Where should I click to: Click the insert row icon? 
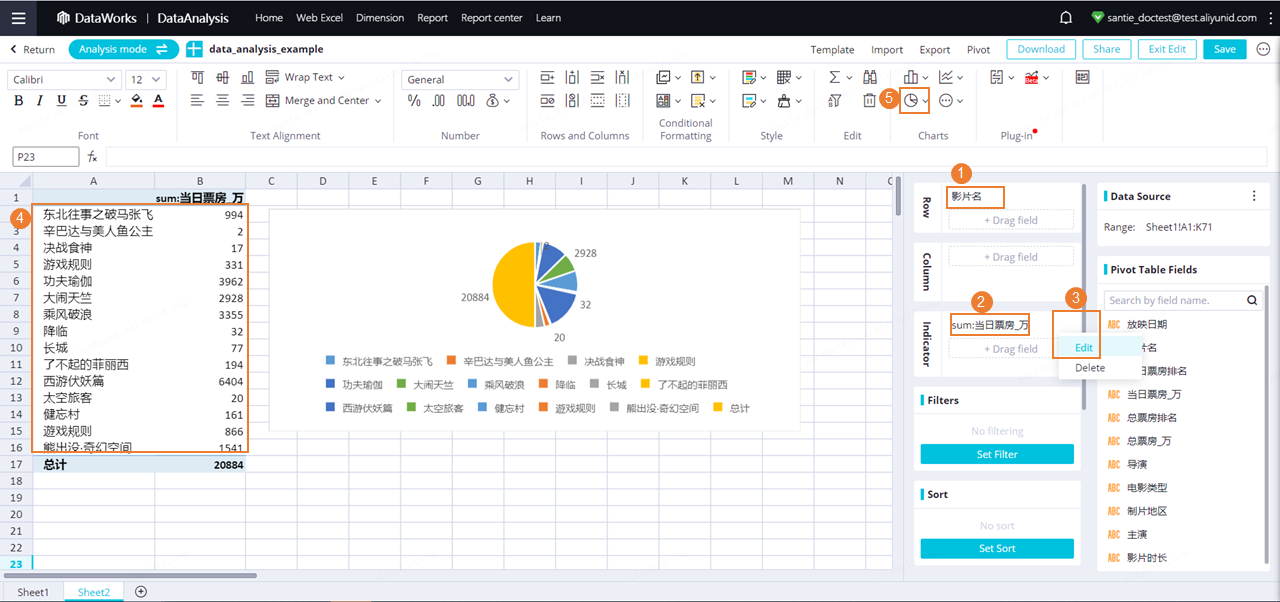(x=547, y=77)
